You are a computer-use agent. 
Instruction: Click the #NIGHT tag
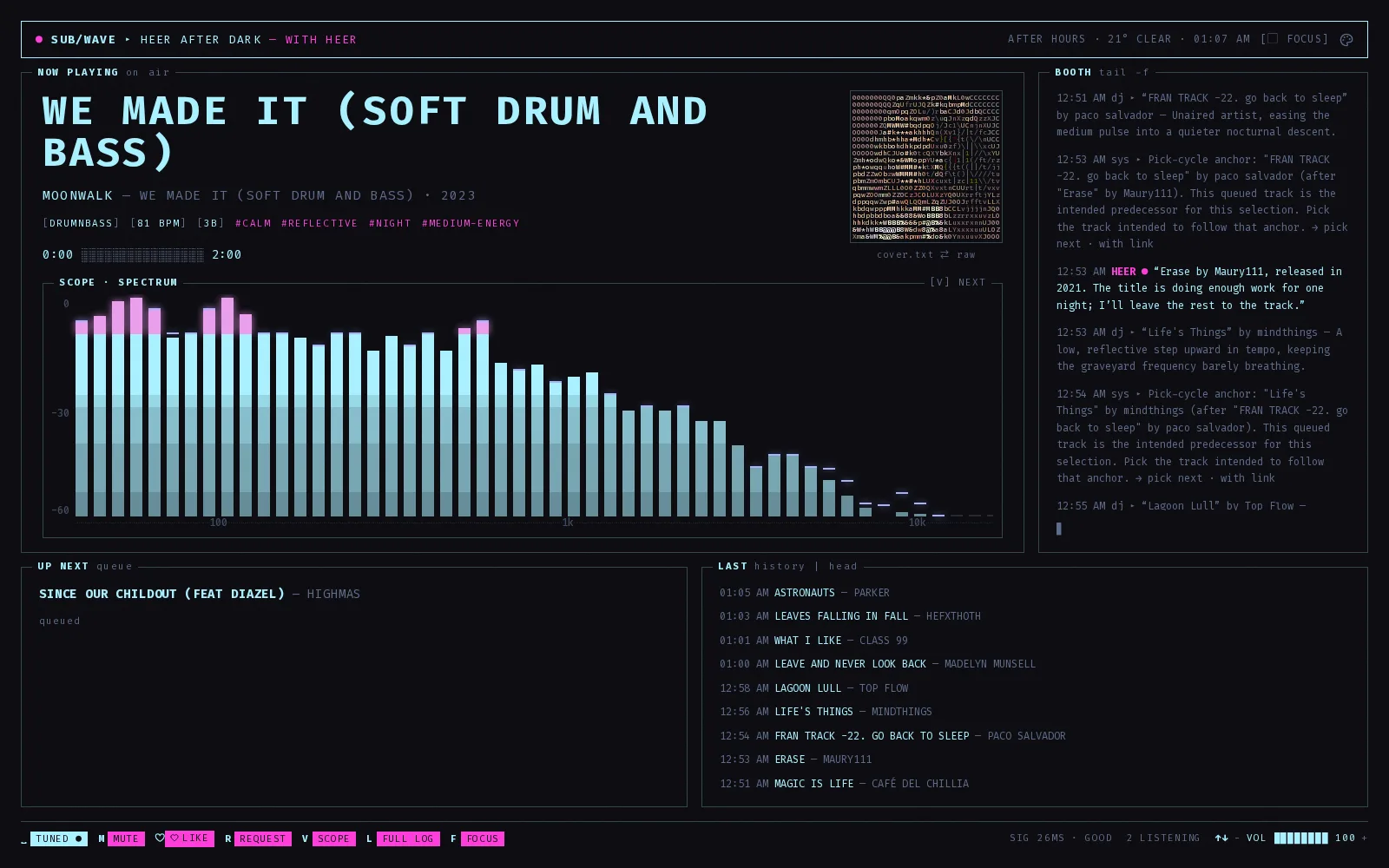[390, 223]
